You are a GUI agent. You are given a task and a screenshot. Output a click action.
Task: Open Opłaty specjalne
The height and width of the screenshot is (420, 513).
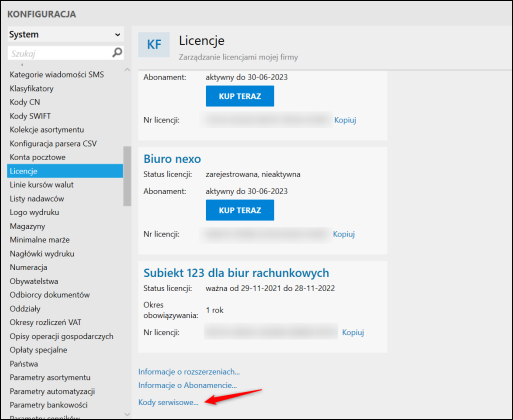point(38,350)
